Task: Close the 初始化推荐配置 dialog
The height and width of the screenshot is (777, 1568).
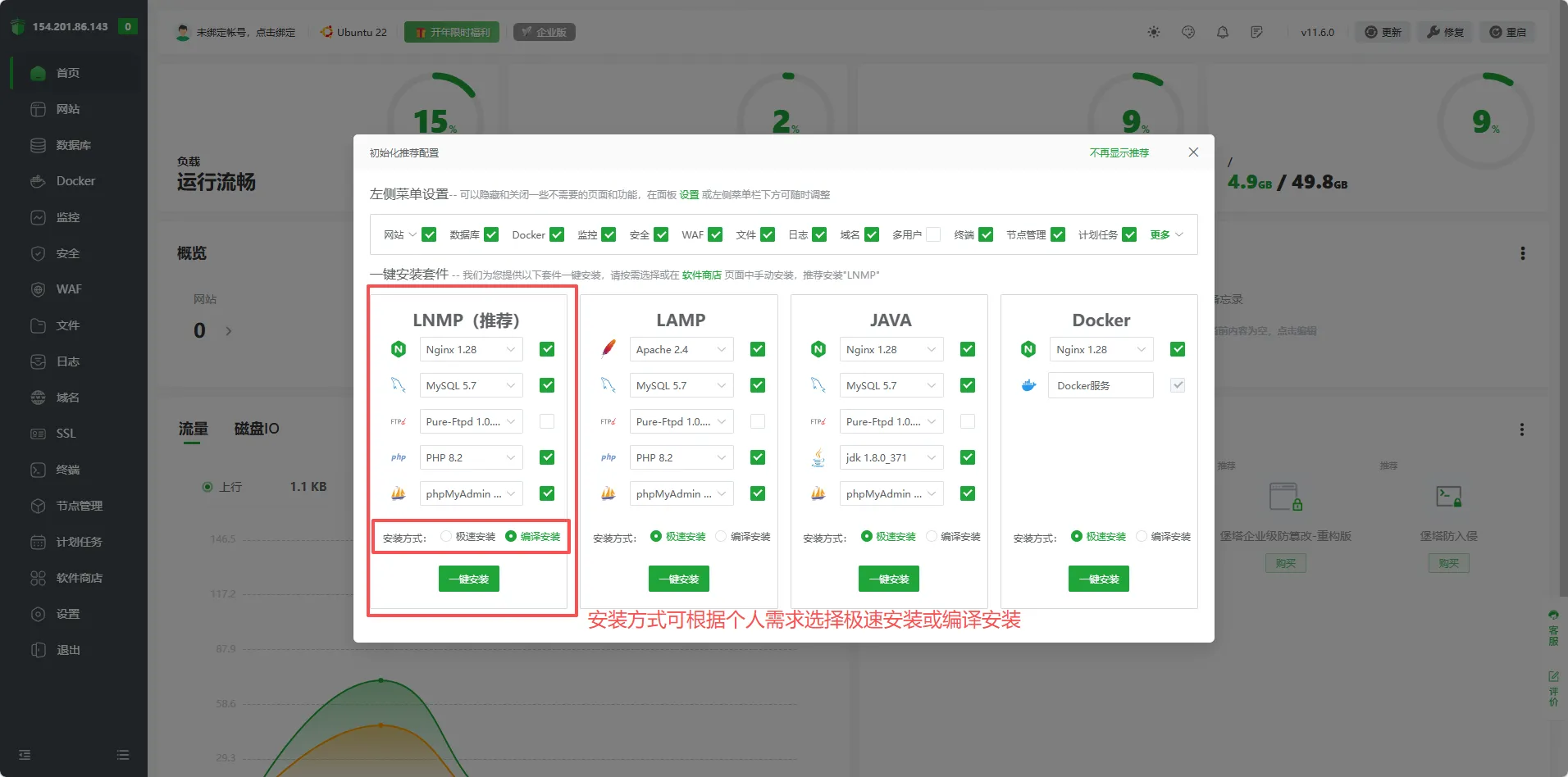Action: (1193, 152)
